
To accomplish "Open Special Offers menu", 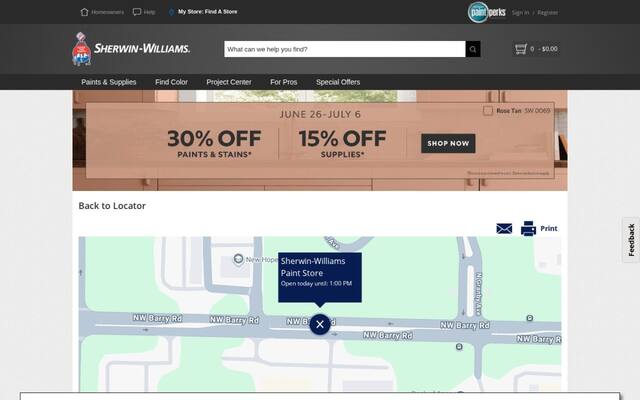I will (x=338, y=82).
